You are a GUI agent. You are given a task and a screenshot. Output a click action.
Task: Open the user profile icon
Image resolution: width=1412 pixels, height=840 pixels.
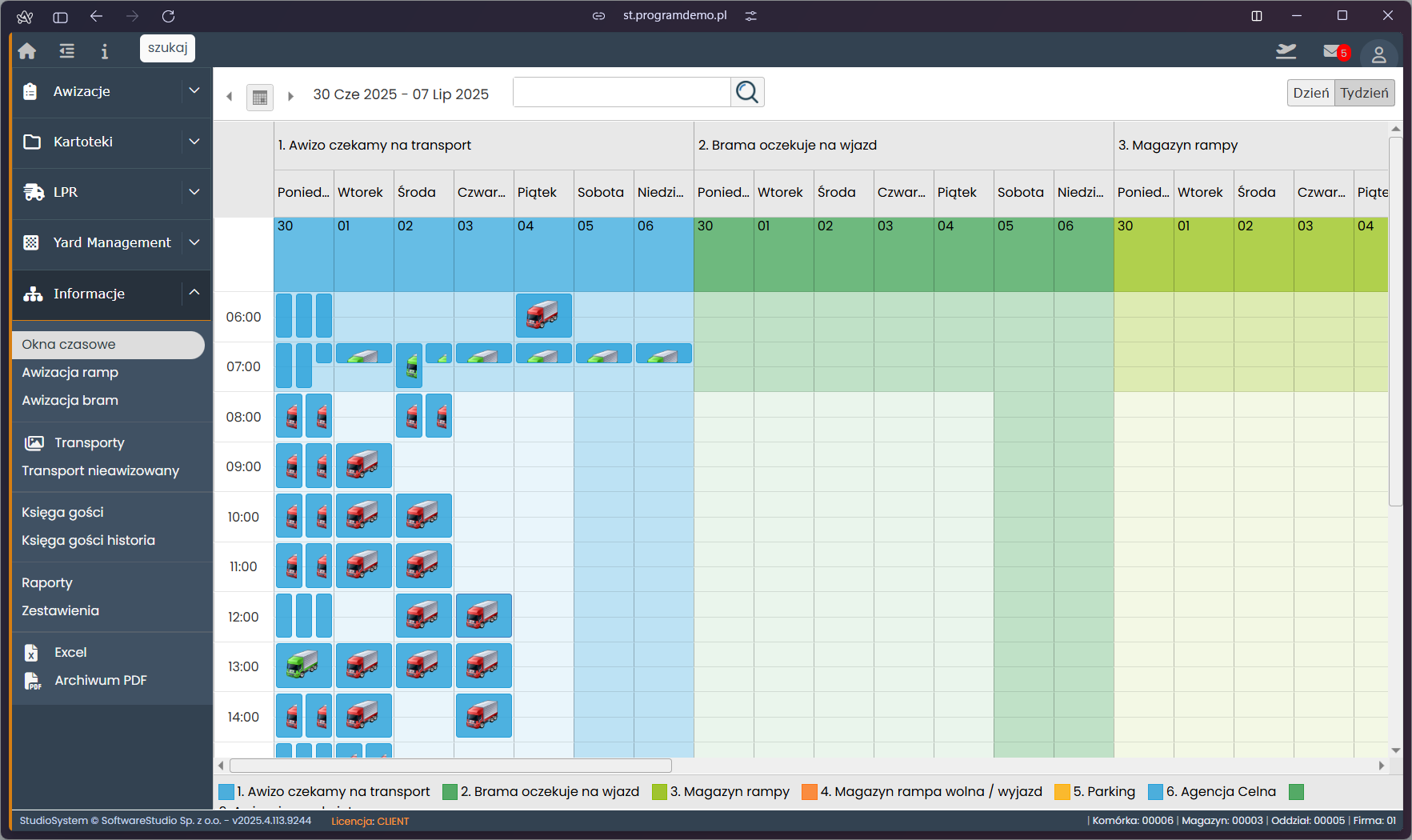(1378, 54)
